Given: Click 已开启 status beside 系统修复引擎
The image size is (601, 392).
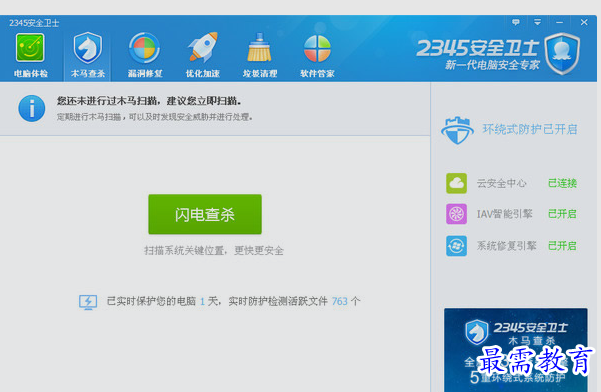Looking at the screenshot, I should click(x=562, y=246).
